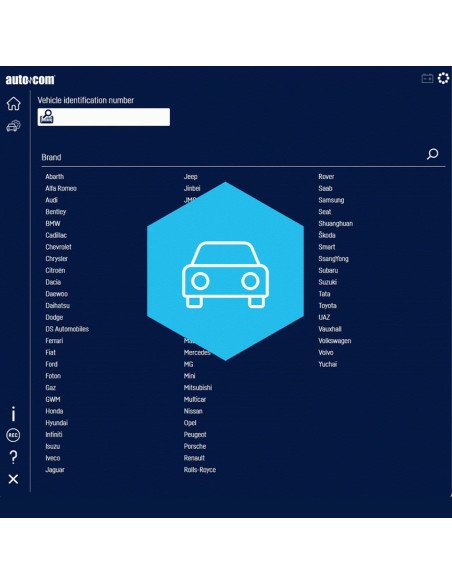Select Jeep in the middle column
This screenshot has width=452, height=584.
(x=190, y=177)
